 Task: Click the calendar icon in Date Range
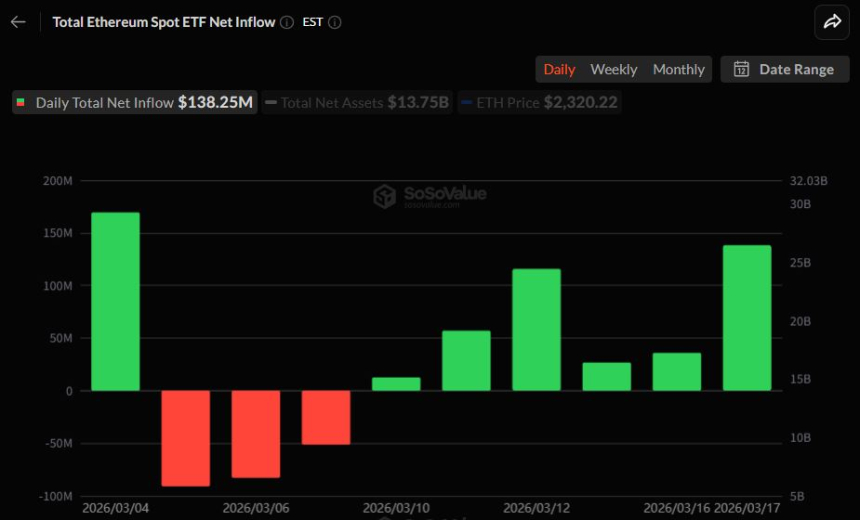(x=741, y=69)
